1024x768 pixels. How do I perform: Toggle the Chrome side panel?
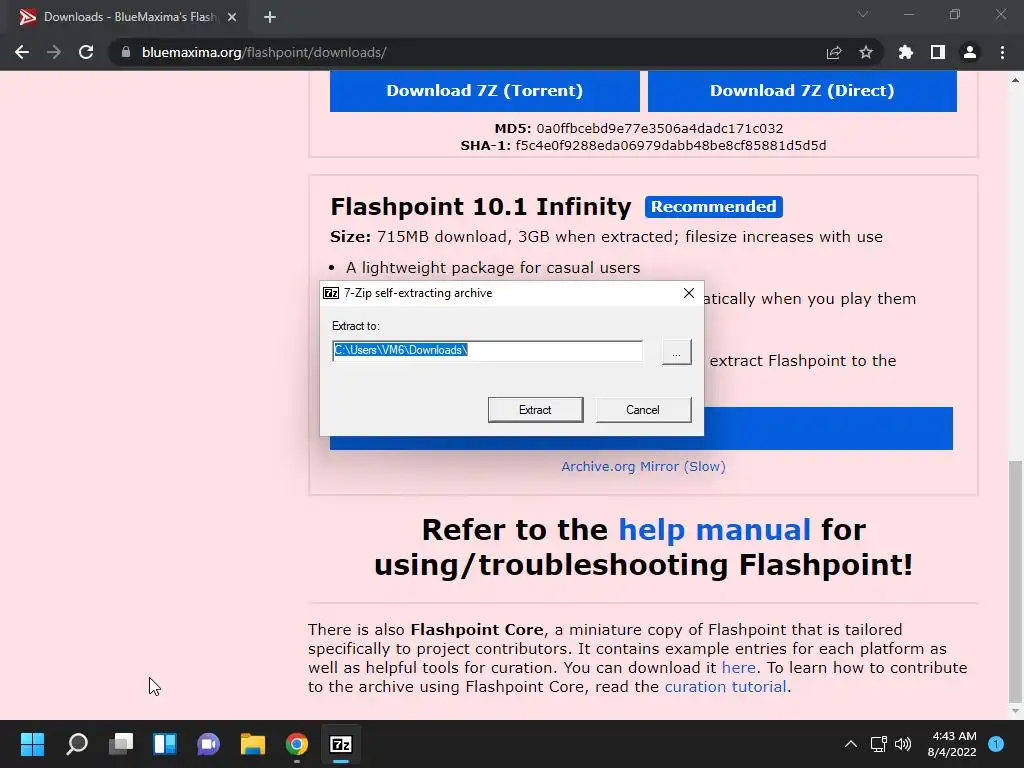(x=938, y=52)
